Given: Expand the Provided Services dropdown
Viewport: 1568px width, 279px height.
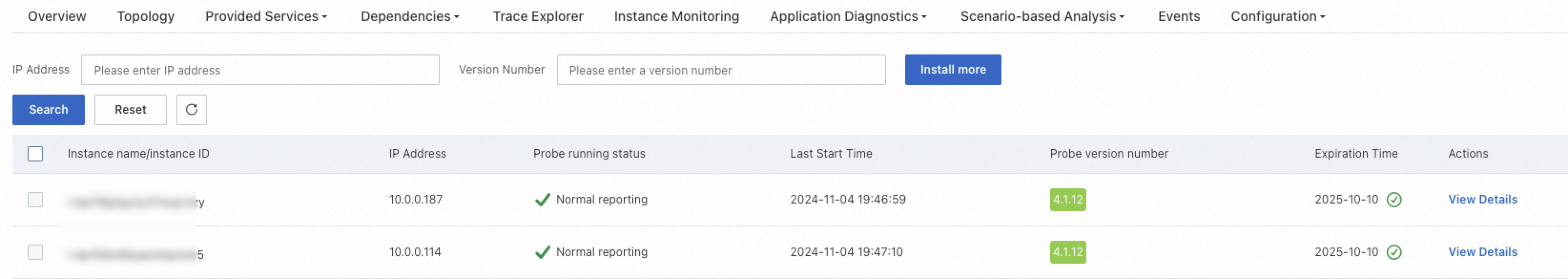Looking at the screenshot, I should [x=266, y=16].
